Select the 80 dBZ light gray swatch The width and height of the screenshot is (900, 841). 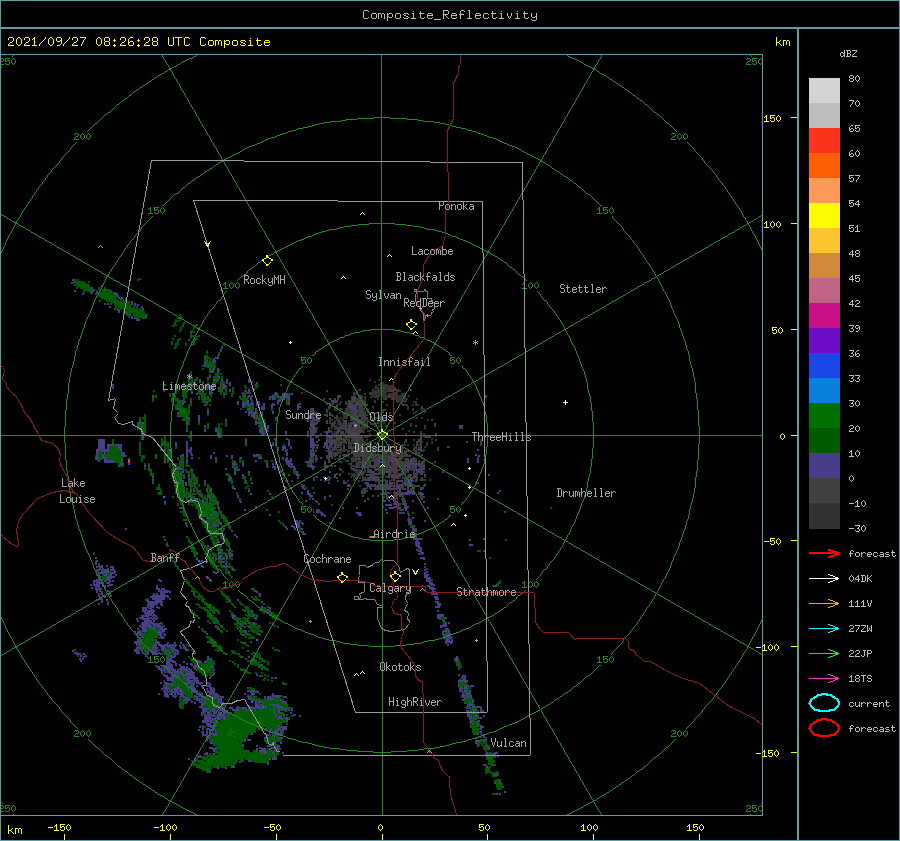point(824,90)
